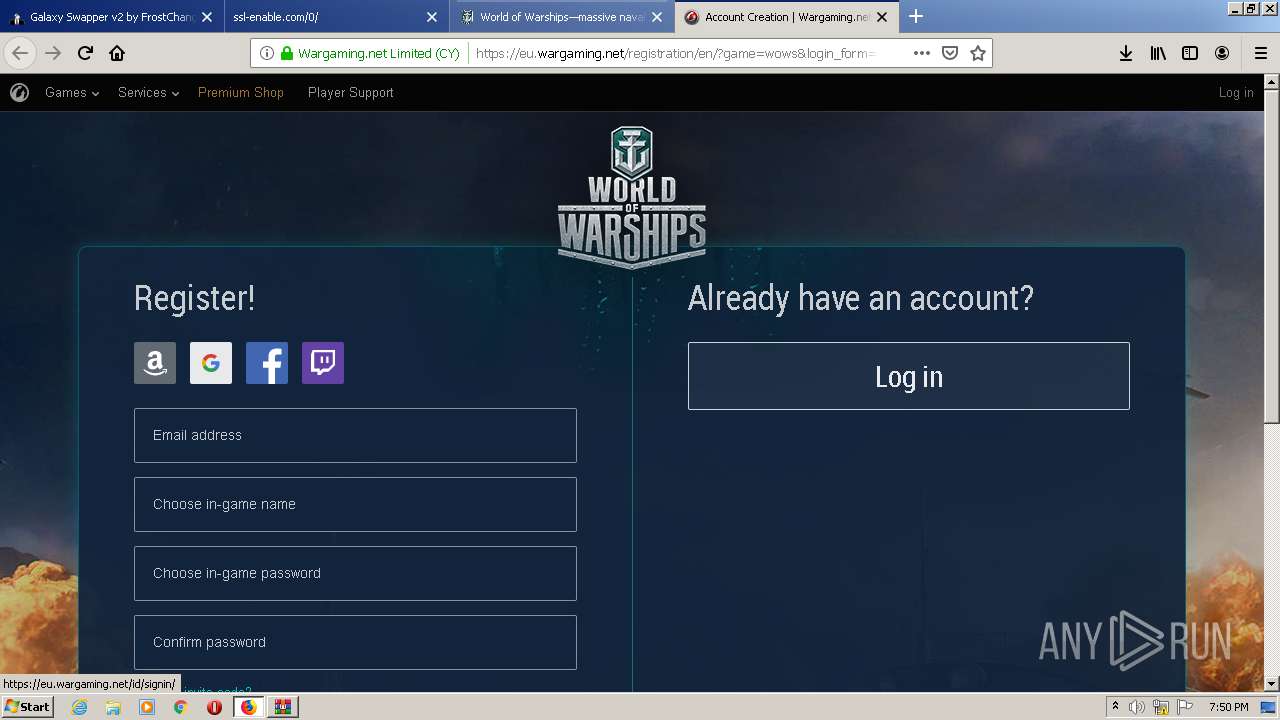Open the browser home page icon
The image size is (1280, 720).
point(117,53)
